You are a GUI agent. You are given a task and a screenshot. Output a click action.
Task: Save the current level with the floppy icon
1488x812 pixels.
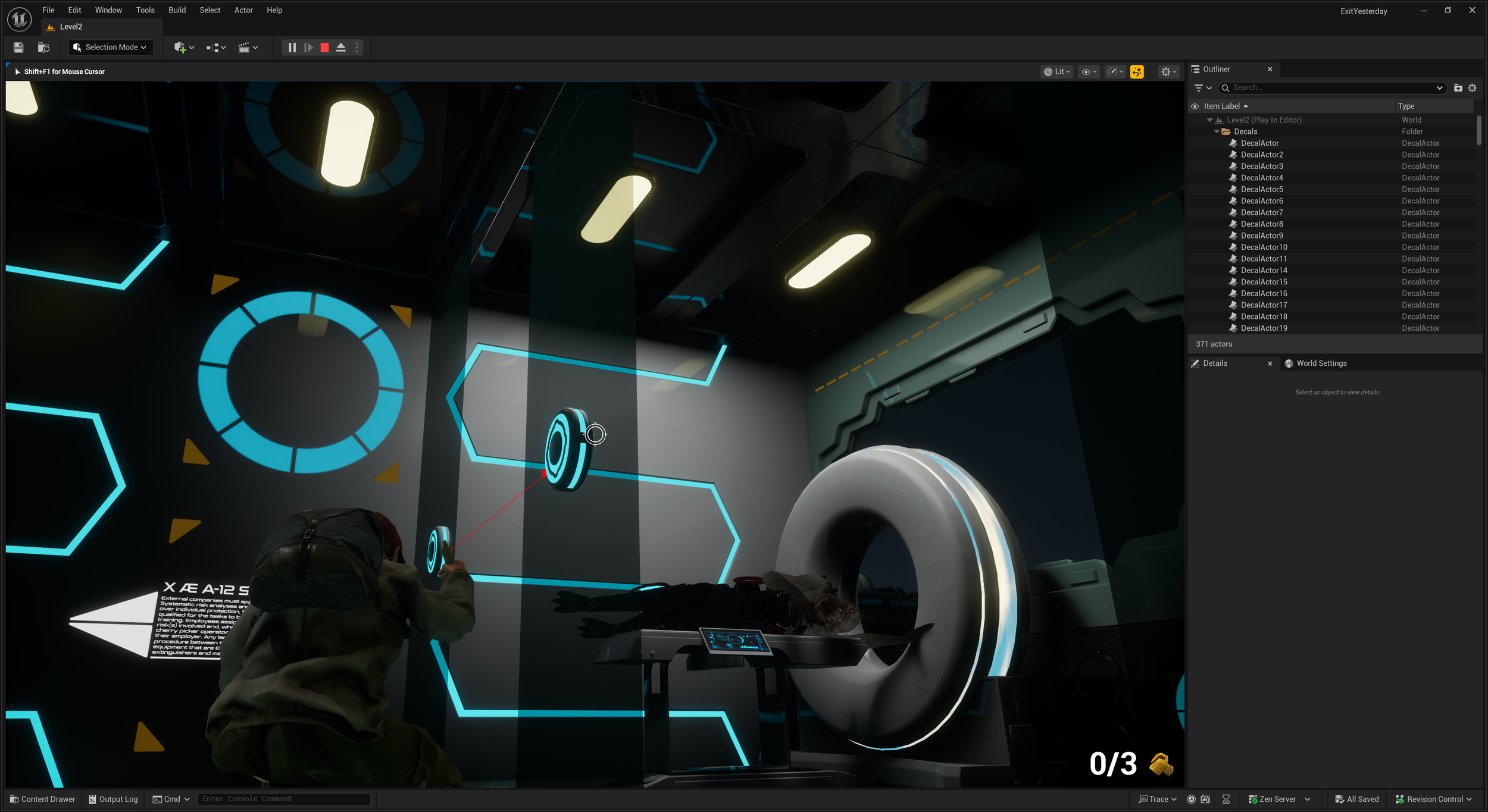pos(18,48)
